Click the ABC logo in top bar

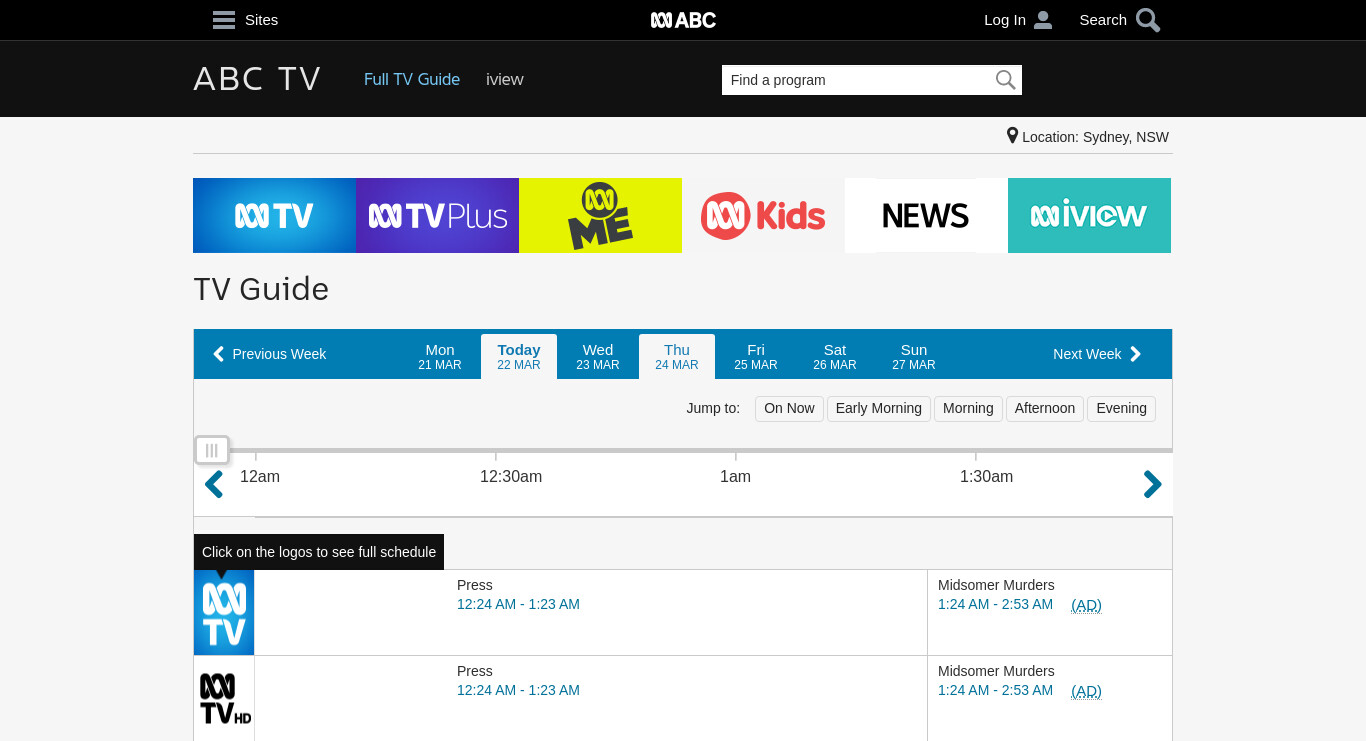coord(683,20)
